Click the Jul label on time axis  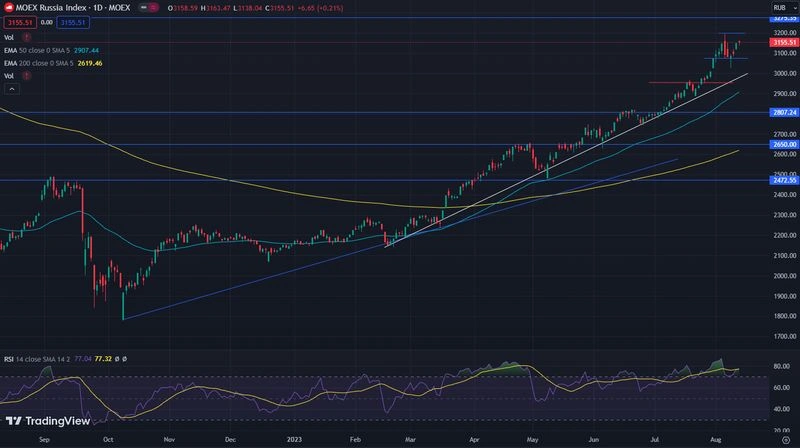(655, 440)
